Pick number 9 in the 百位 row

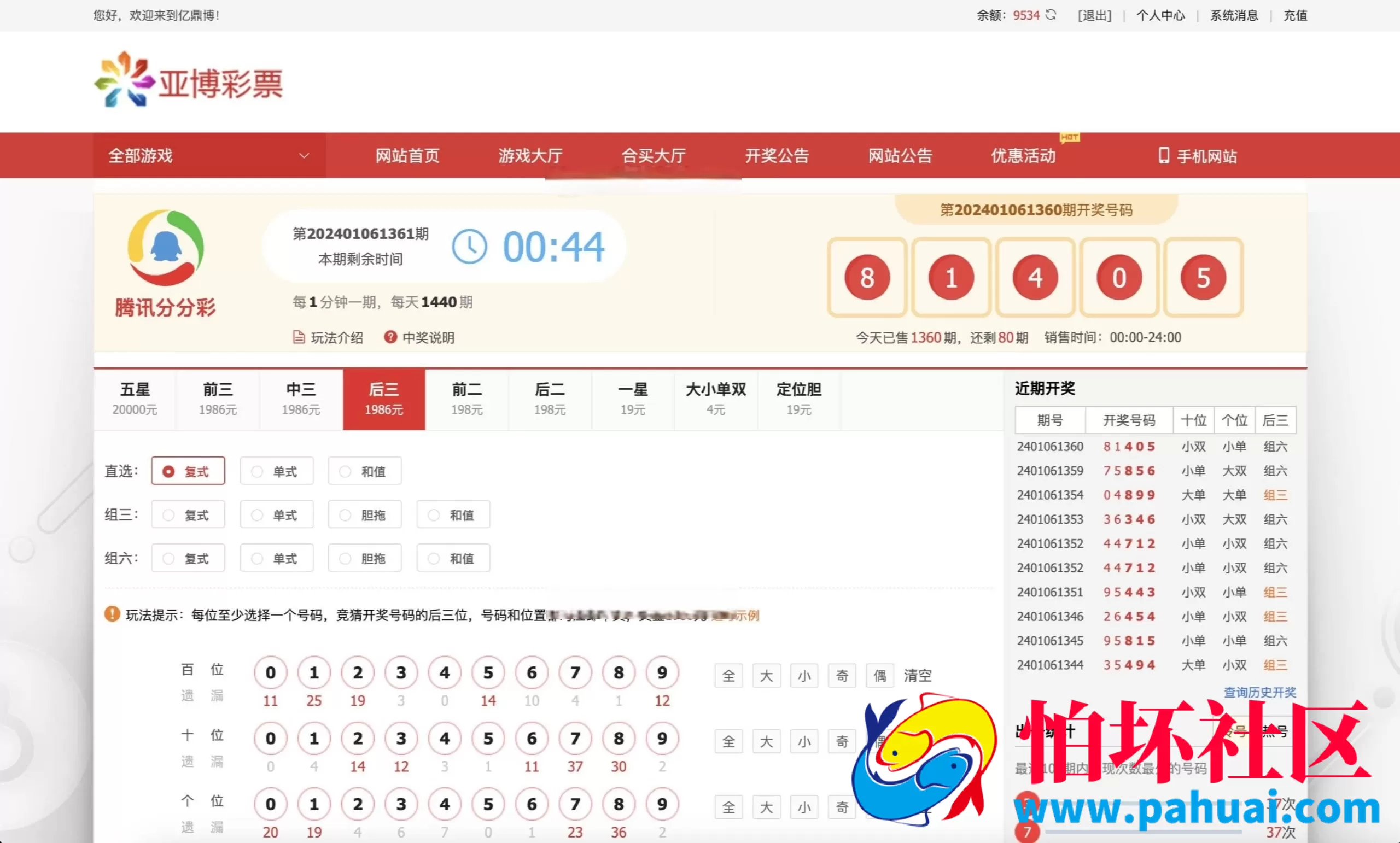tap(662, 672)
